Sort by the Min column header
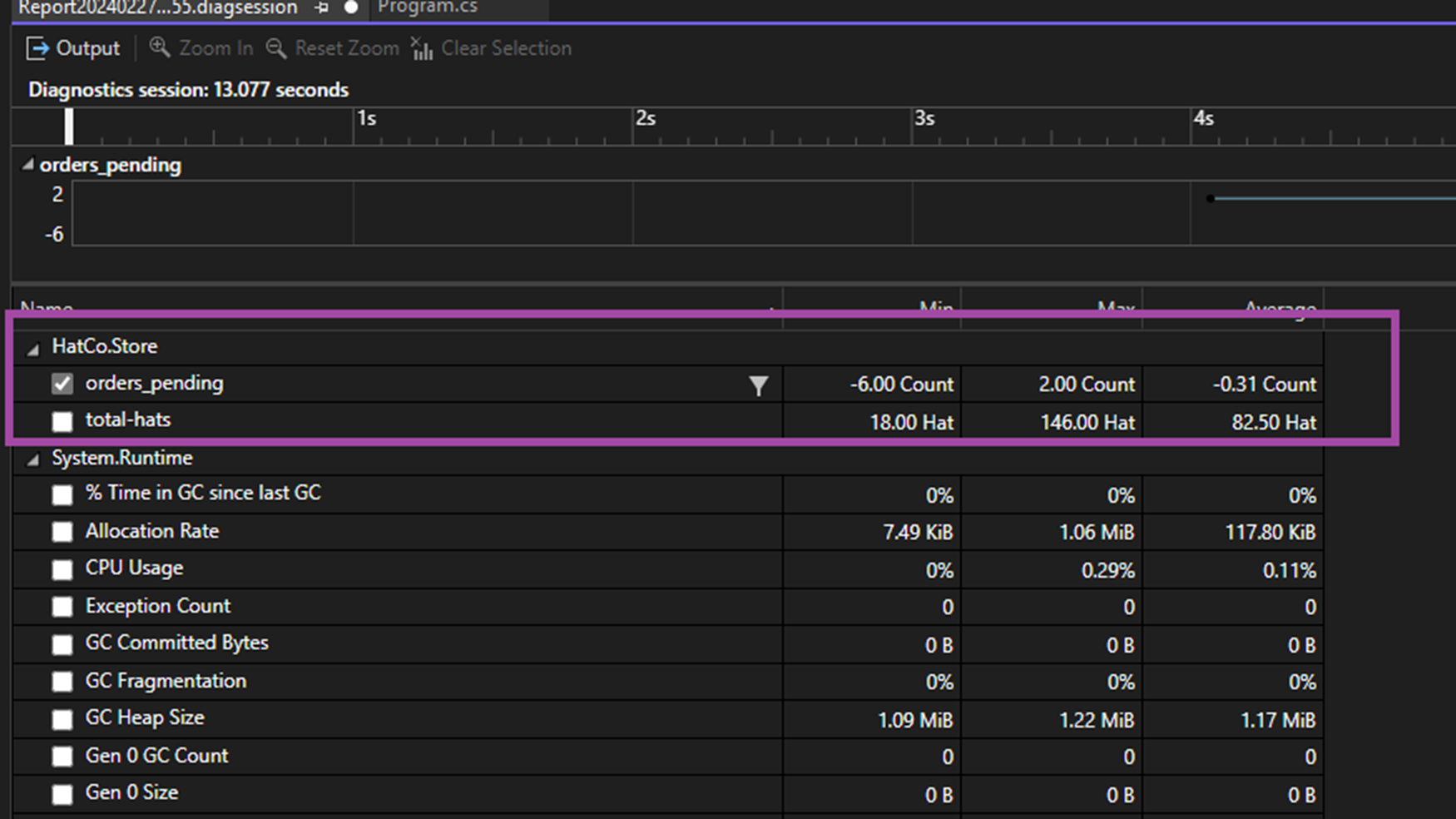 point(936,308)
